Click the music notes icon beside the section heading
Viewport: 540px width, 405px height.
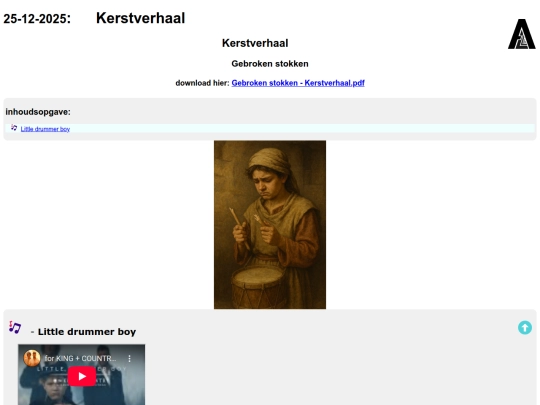point(15,327)
